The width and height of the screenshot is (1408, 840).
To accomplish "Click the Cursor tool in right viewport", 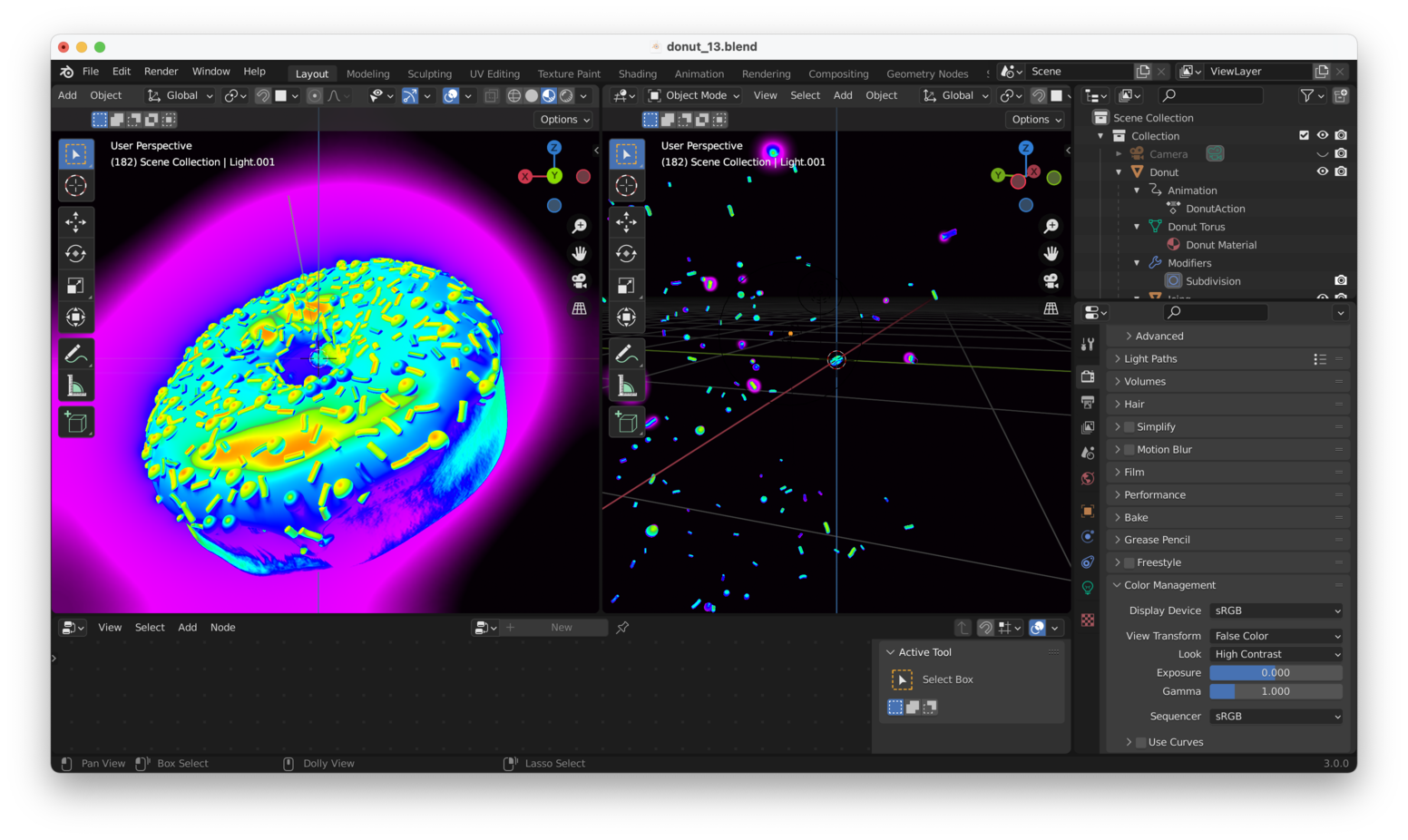I will (x=626, y=186).
